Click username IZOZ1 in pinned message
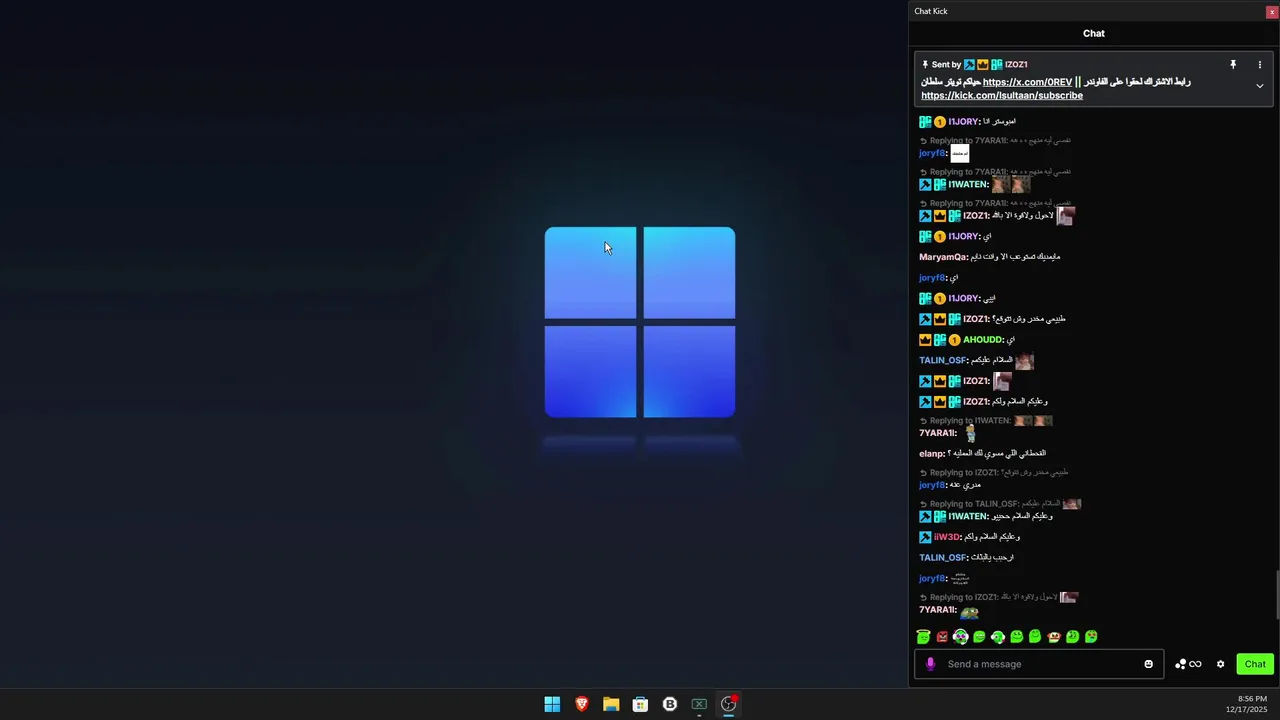Screen dimensions: 1280x720 1016,64
